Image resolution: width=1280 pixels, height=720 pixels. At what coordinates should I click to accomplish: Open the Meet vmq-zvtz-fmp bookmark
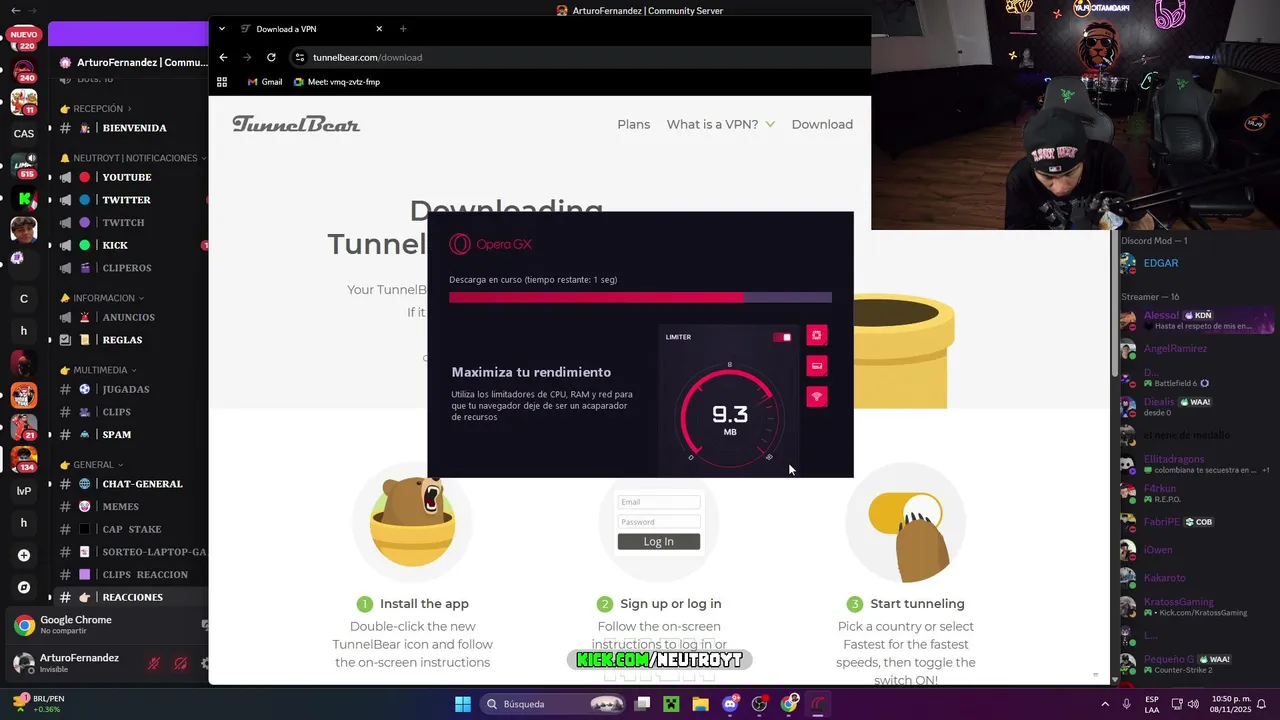pyautogui.click(x=337, y=82)
